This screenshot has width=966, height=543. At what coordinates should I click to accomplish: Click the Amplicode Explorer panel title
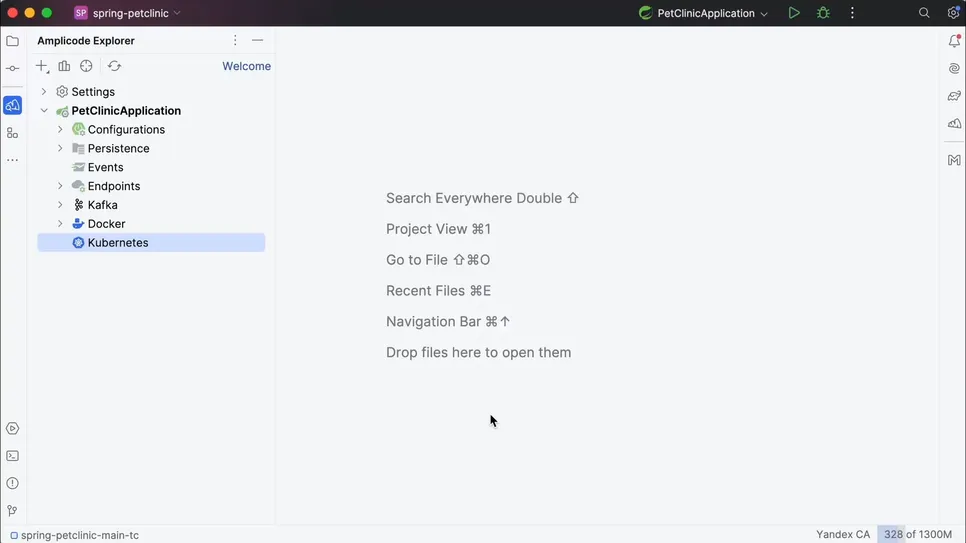click(x=86, y=41)
